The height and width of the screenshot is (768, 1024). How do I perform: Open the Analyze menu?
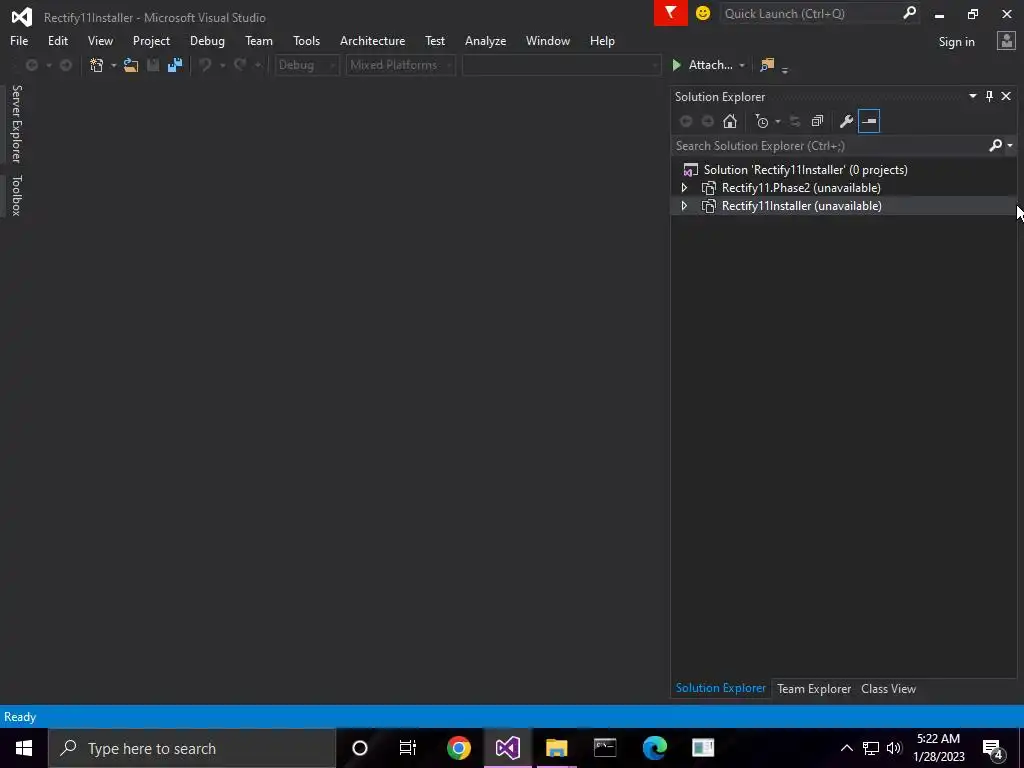click(x=485, y=40)
